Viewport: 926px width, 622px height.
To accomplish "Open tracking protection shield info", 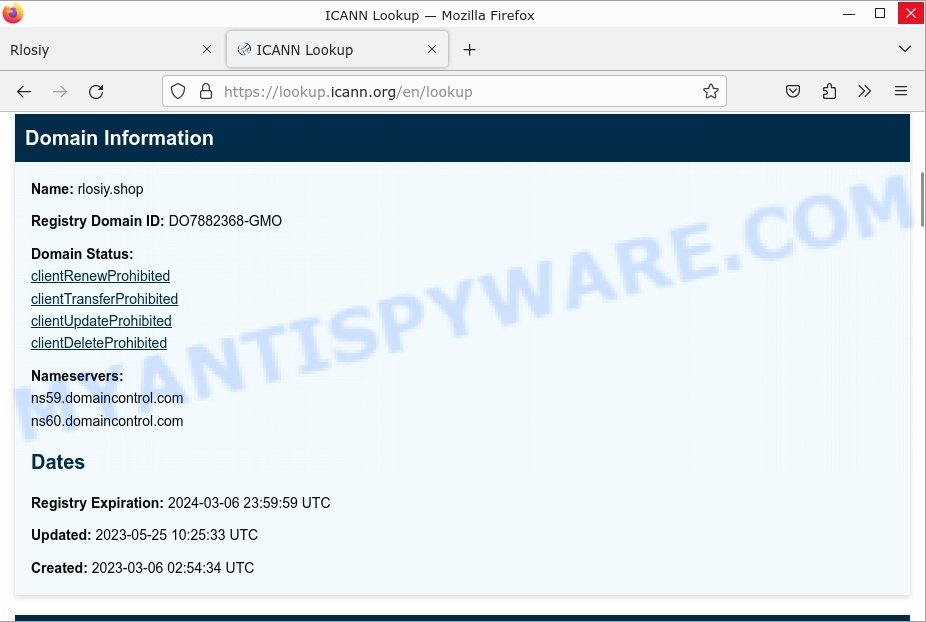I will click(x=178, y=91).
